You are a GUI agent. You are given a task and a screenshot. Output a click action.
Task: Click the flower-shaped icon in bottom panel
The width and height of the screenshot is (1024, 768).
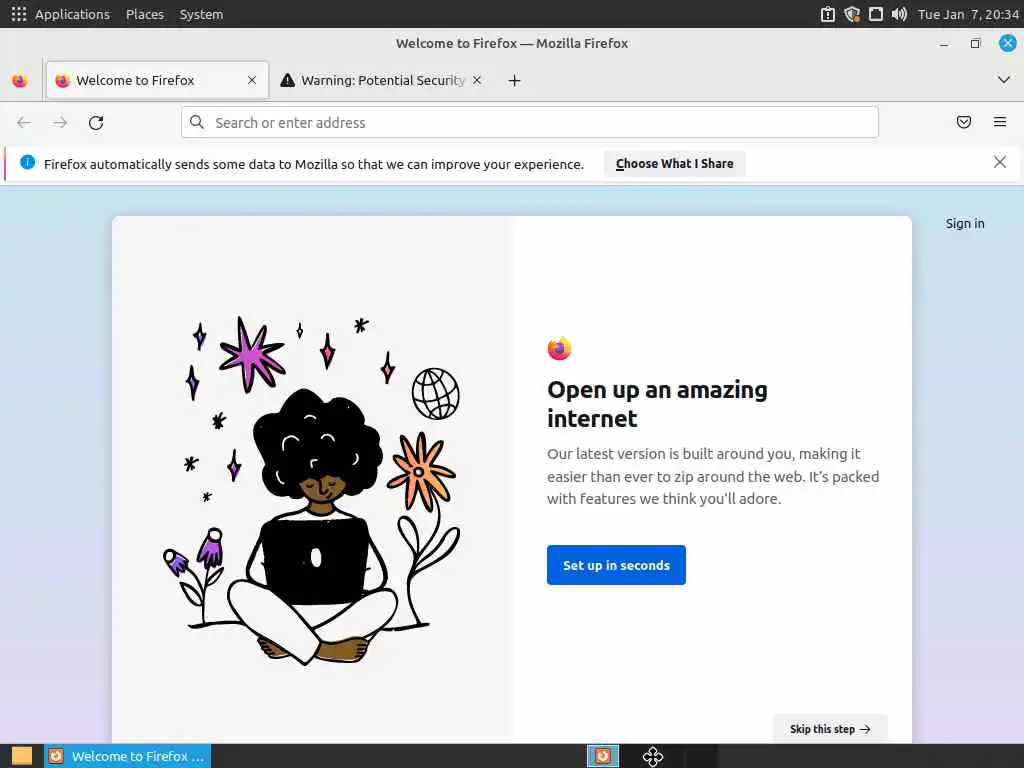652,756
